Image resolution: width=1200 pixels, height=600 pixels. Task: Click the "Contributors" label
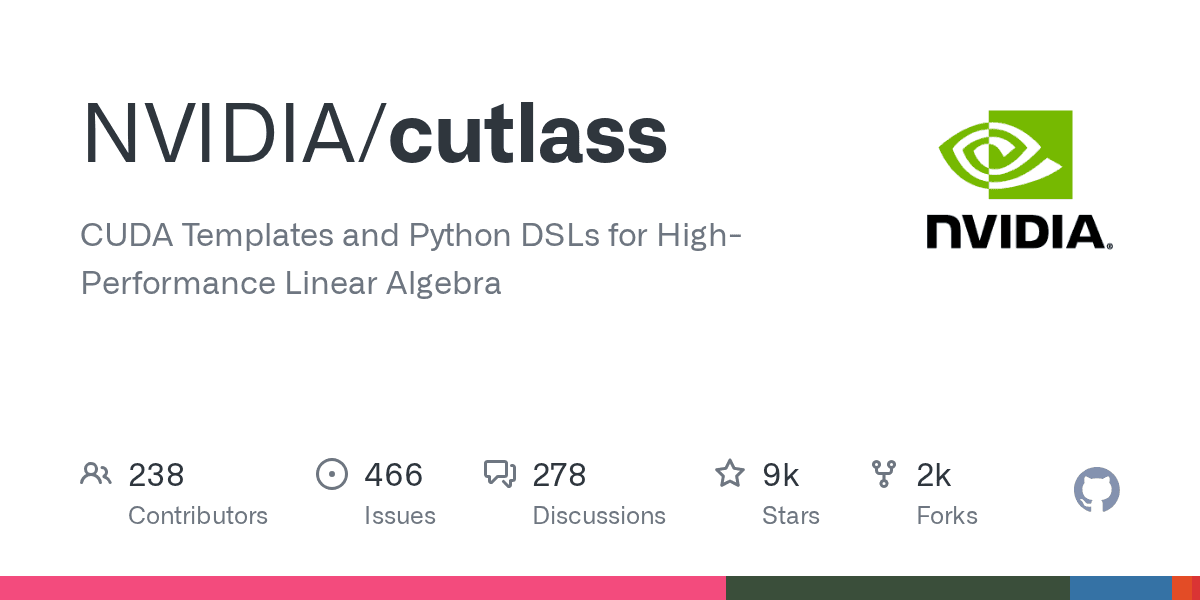[x=198, y=516]
